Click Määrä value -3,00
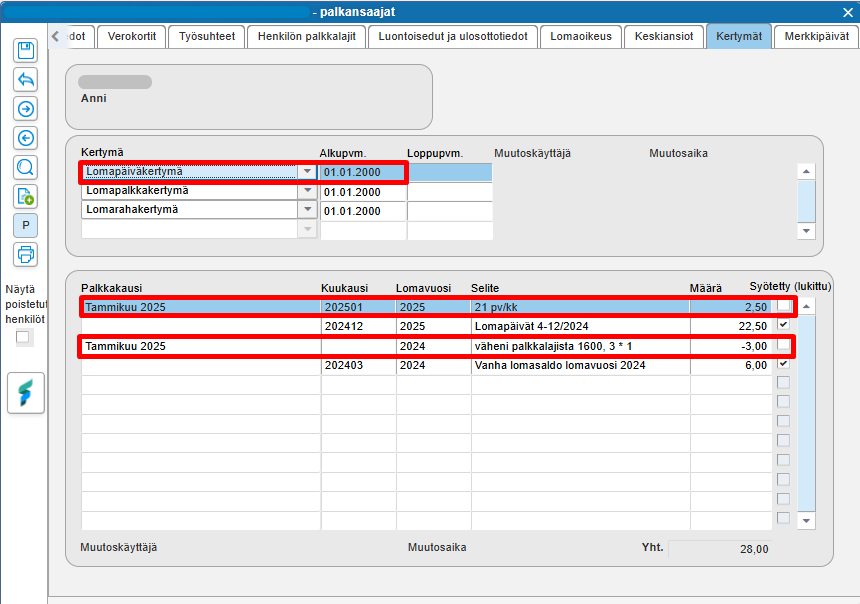 point(731,346)
